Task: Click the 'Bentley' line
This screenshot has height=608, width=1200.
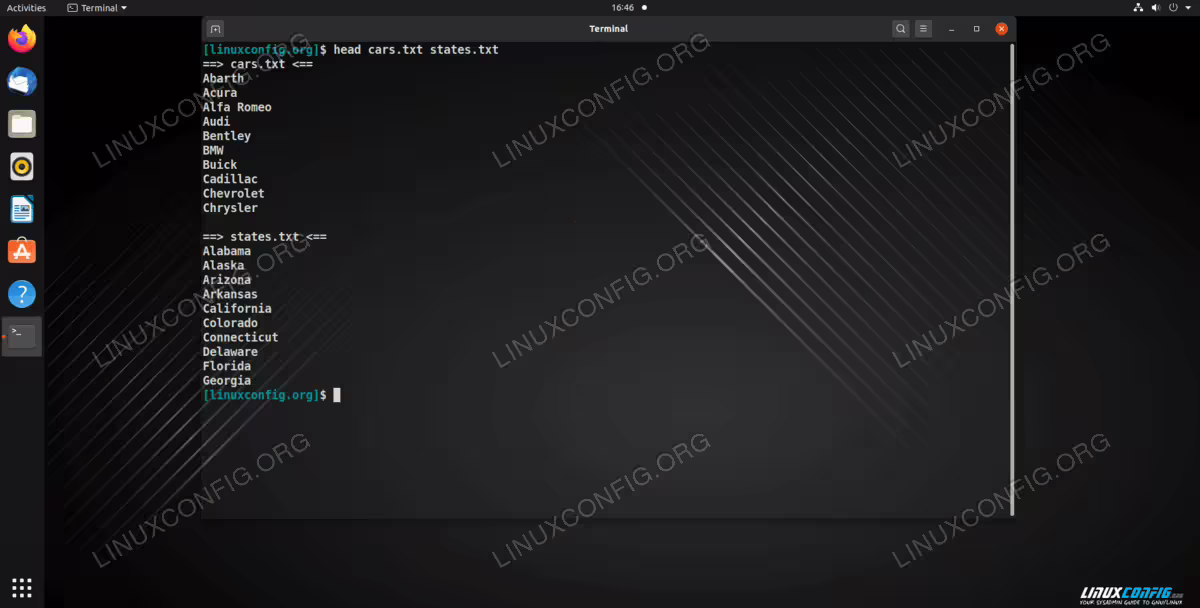Action: [227, 136]
